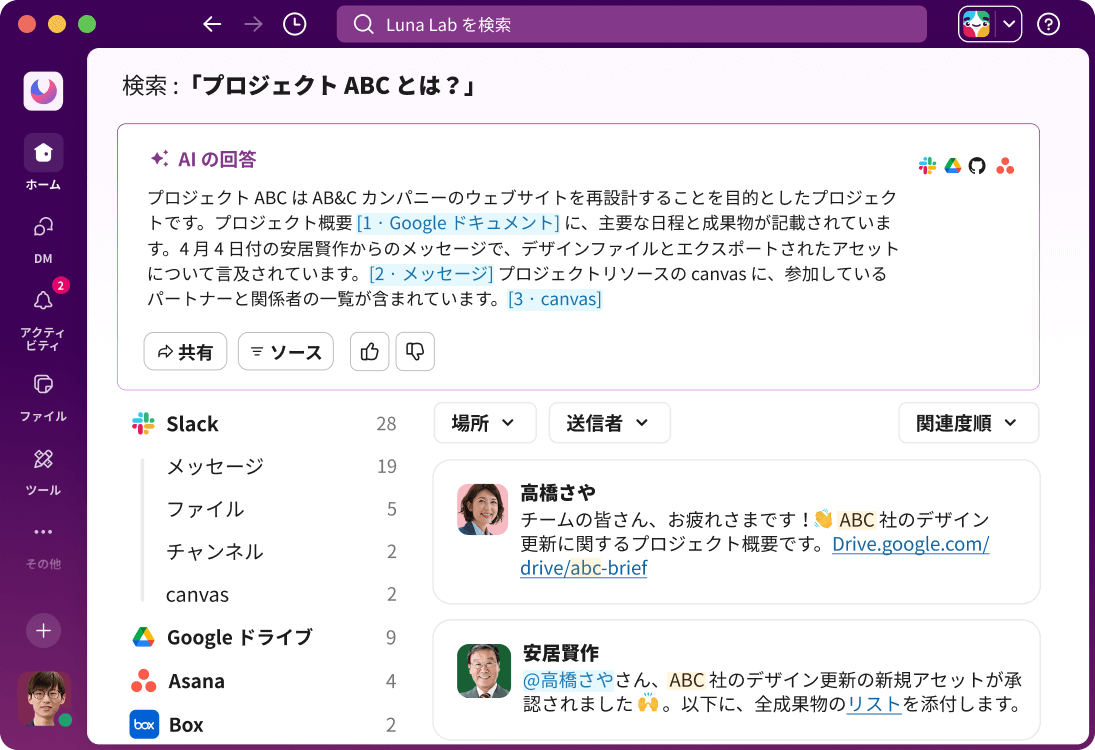Give the AI answer a thumbs down
The height and width of the screenshot is (750, 1095).
pos(415,351)
